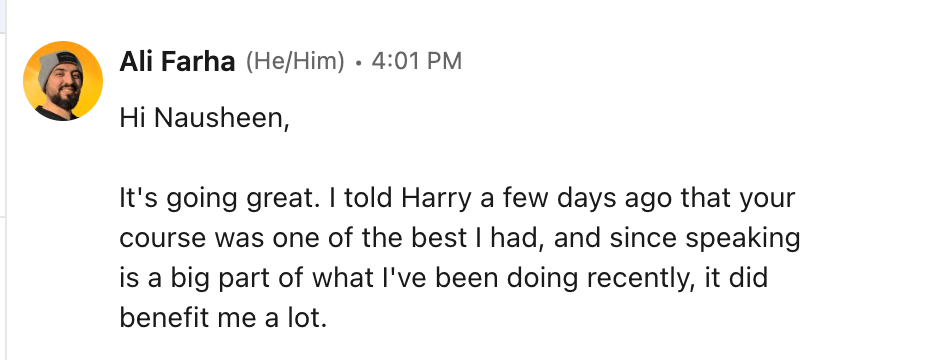The width and height of the screenshot is (944, 360).
Task: Click the name 'Nausheen' in the greeting
Action: click(221, 118)
